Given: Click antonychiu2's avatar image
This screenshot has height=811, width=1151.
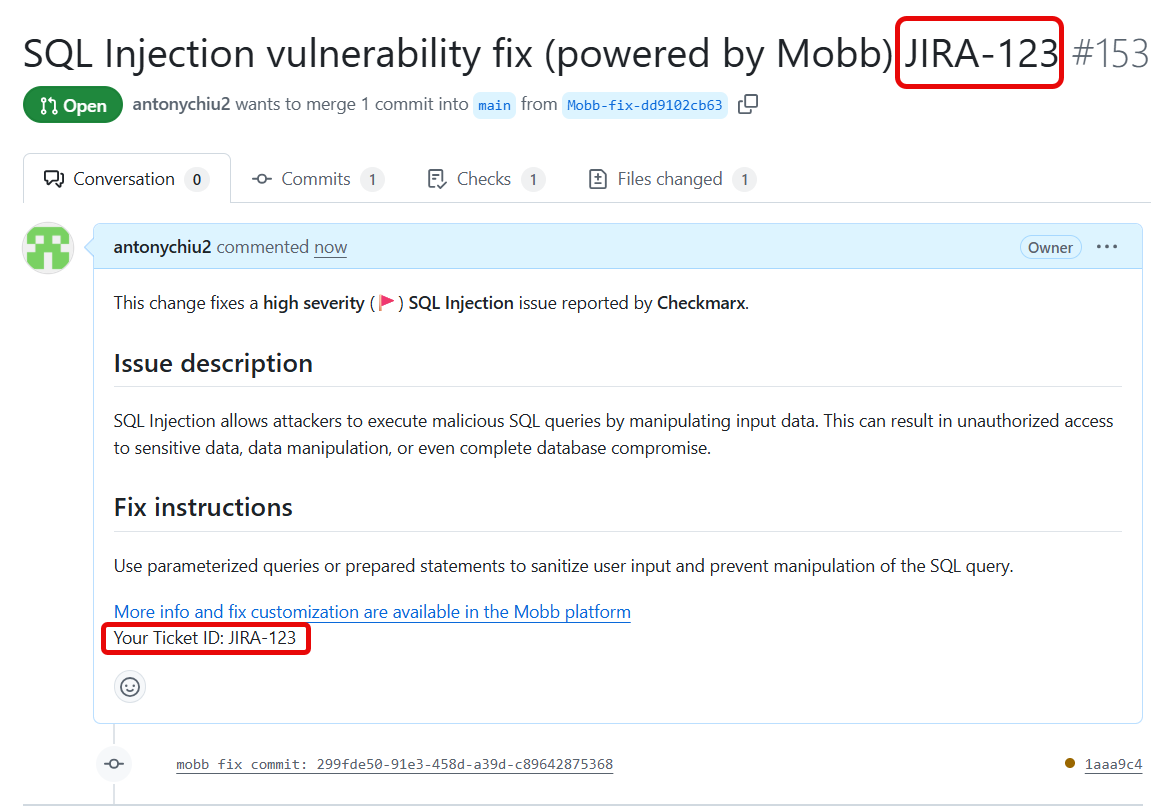Looking at the screenshot, I should 48,248.
